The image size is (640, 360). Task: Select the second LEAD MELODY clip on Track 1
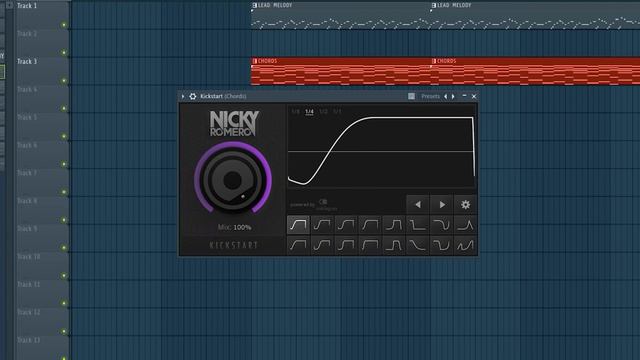535,16
